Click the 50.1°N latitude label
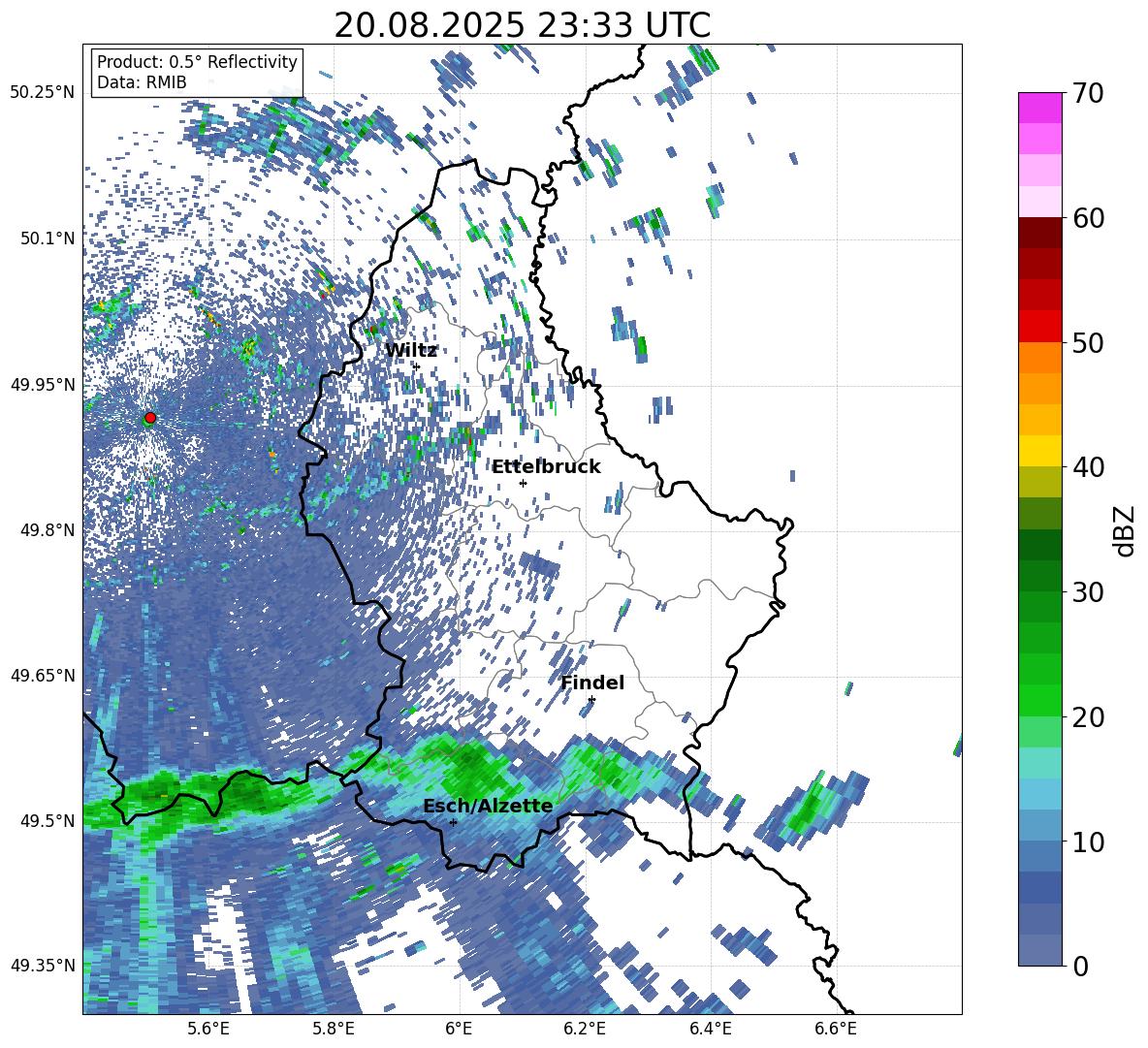Viewport: 1148px width, 1048px height. coord(48,238)
